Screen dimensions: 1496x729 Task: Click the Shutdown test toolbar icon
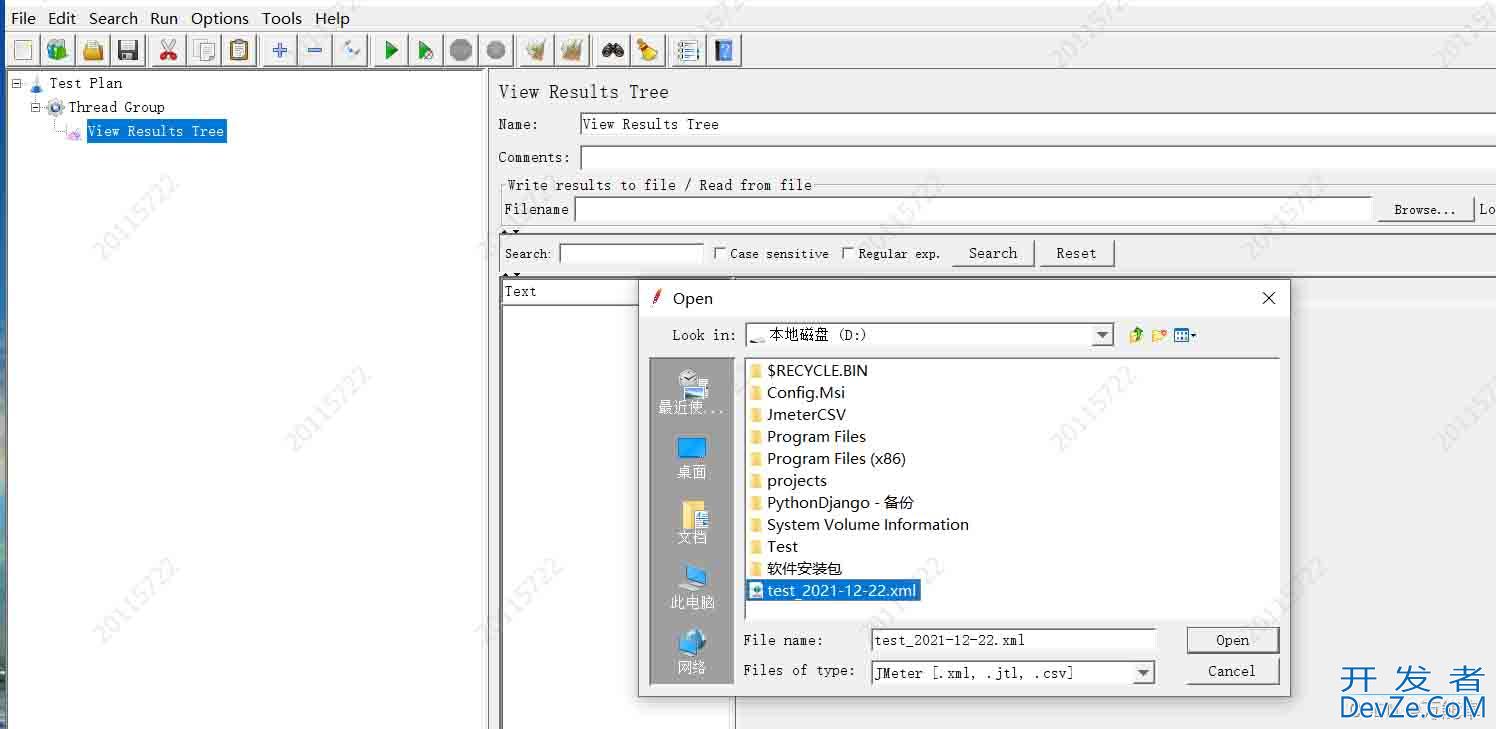coord(496,50)
